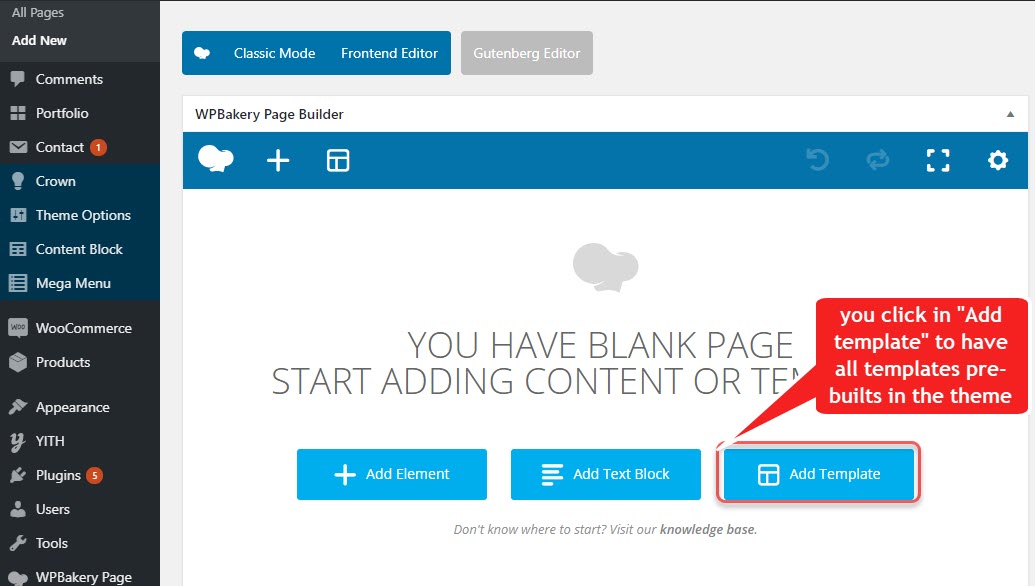Click the Tools wrench icon
This screenshot has height=586, width=1035.
18,543
